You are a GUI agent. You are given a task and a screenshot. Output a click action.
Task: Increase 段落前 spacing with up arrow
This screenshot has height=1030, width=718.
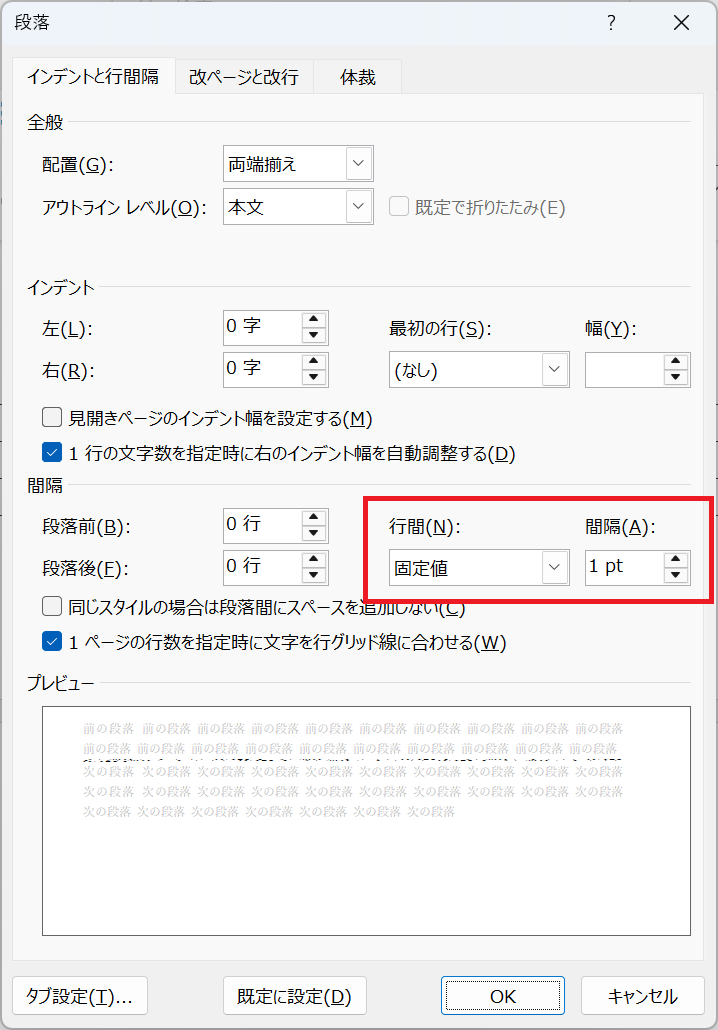(314, 518)
